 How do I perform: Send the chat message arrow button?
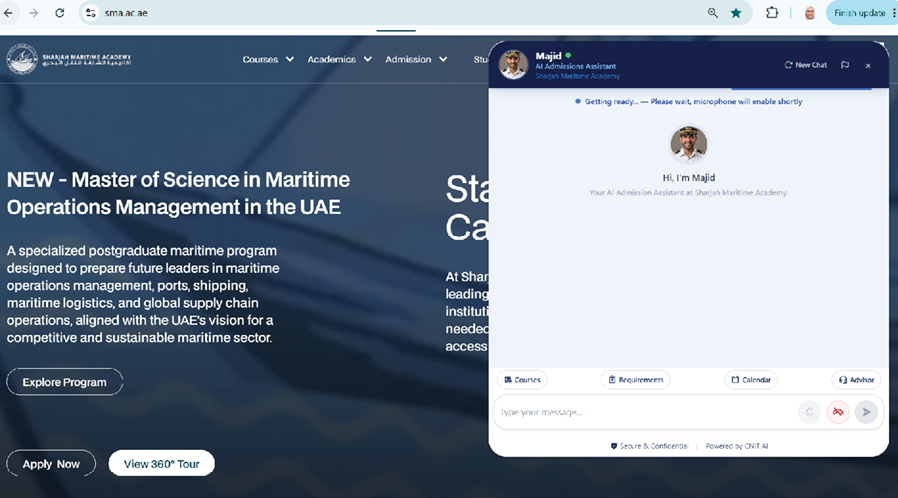pos(866,412)
